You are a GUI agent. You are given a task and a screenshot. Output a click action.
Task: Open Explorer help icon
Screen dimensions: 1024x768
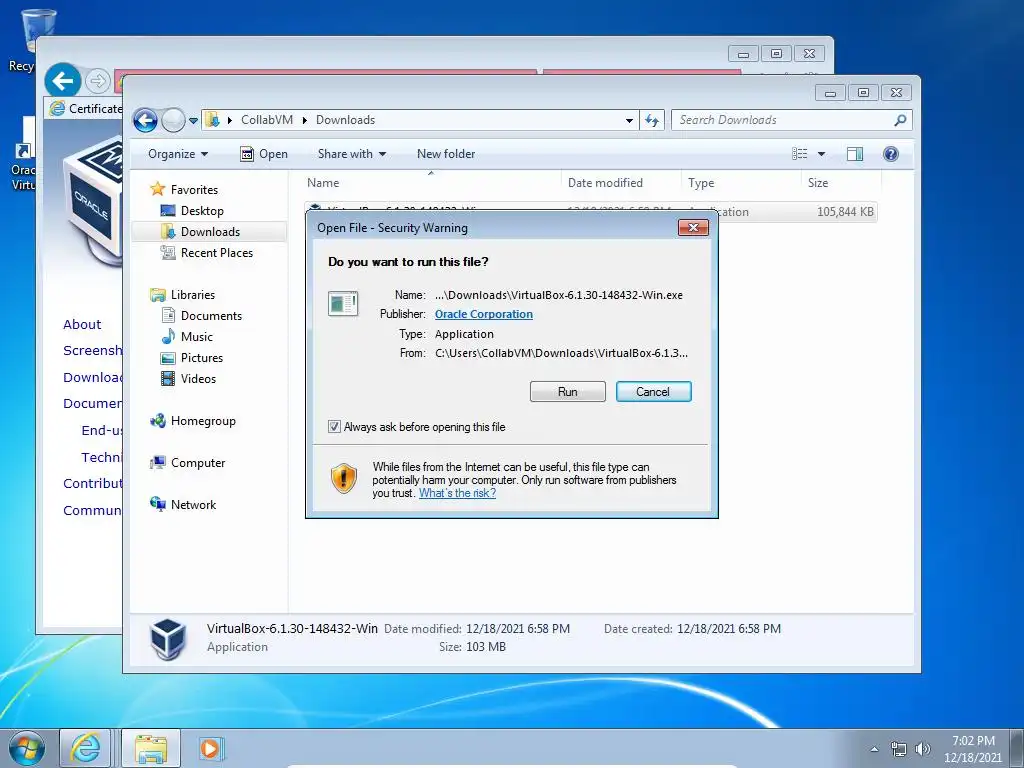pos(891,154)
